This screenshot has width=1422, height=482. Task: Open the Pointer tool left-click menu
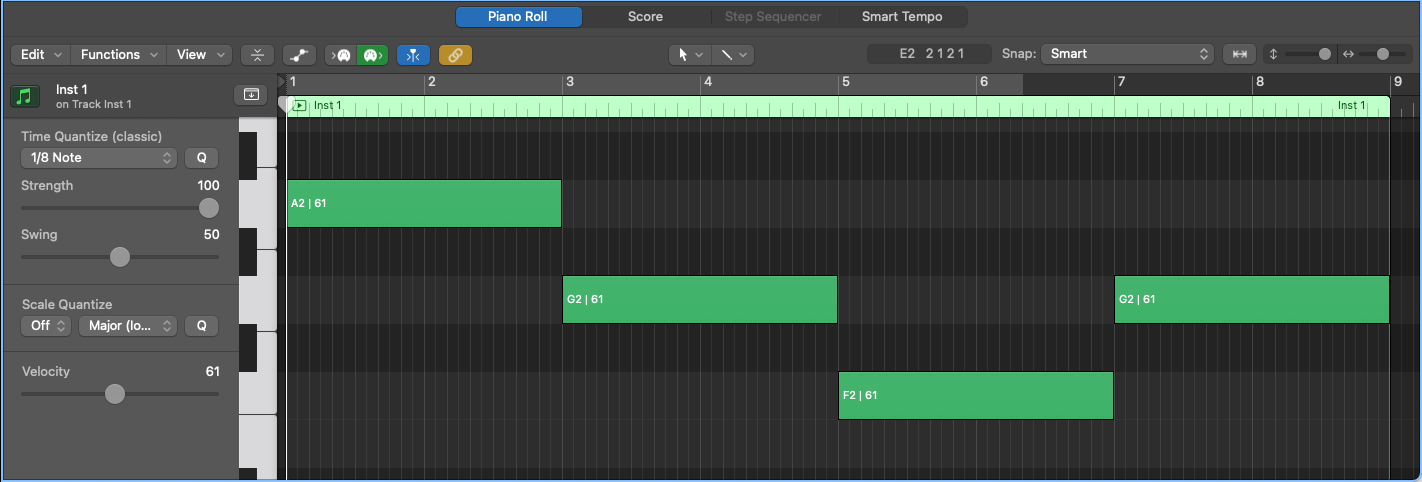[689, 55]
